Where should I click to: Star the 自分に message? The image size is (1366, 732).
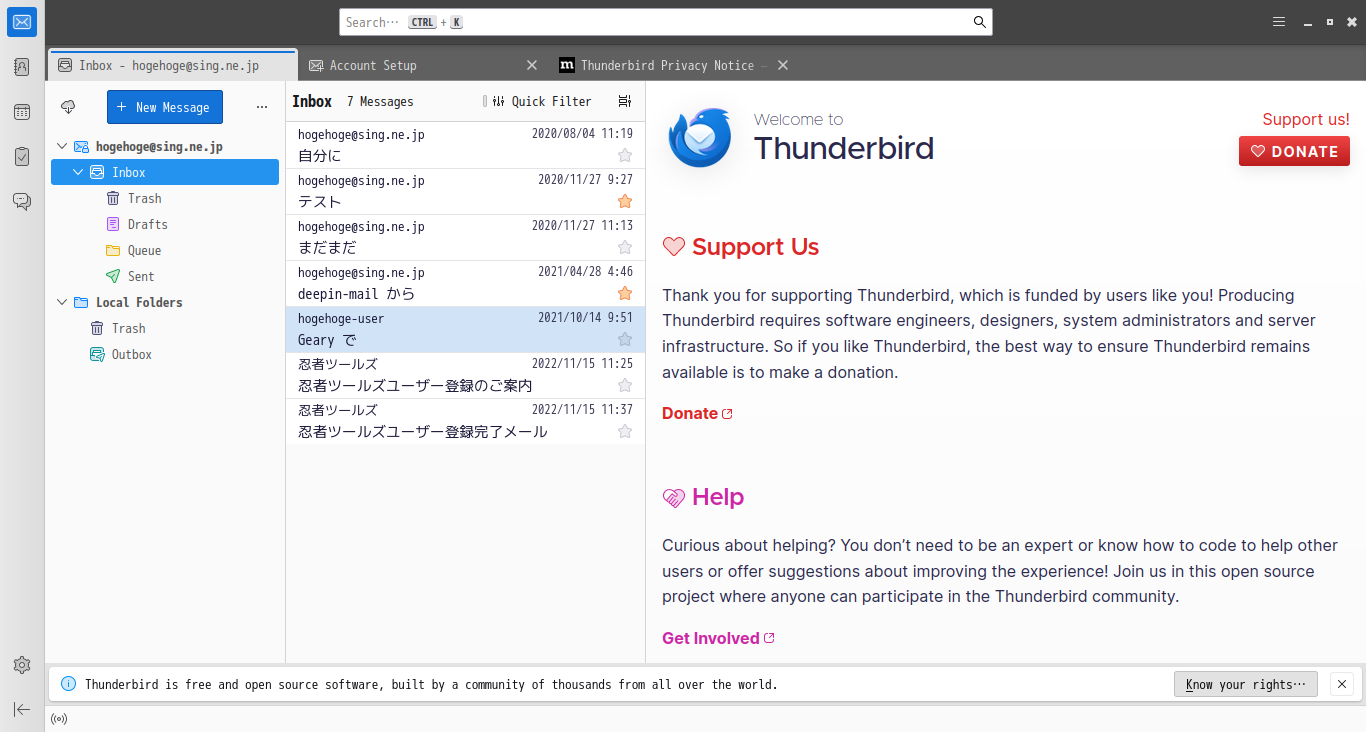point(625,155)
